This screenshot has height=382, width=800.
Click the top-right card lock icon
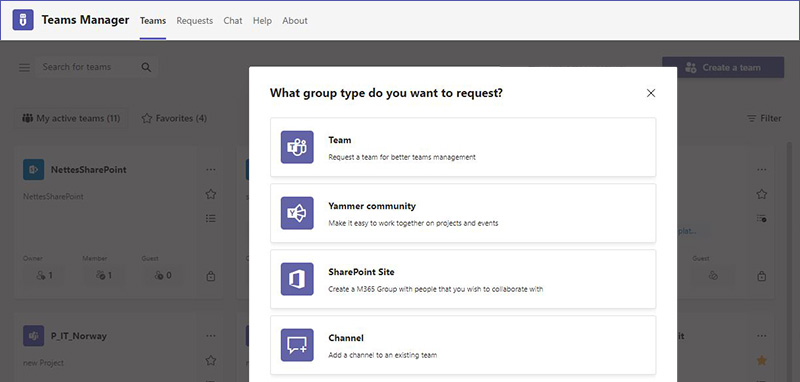click(x=762, y=276)
